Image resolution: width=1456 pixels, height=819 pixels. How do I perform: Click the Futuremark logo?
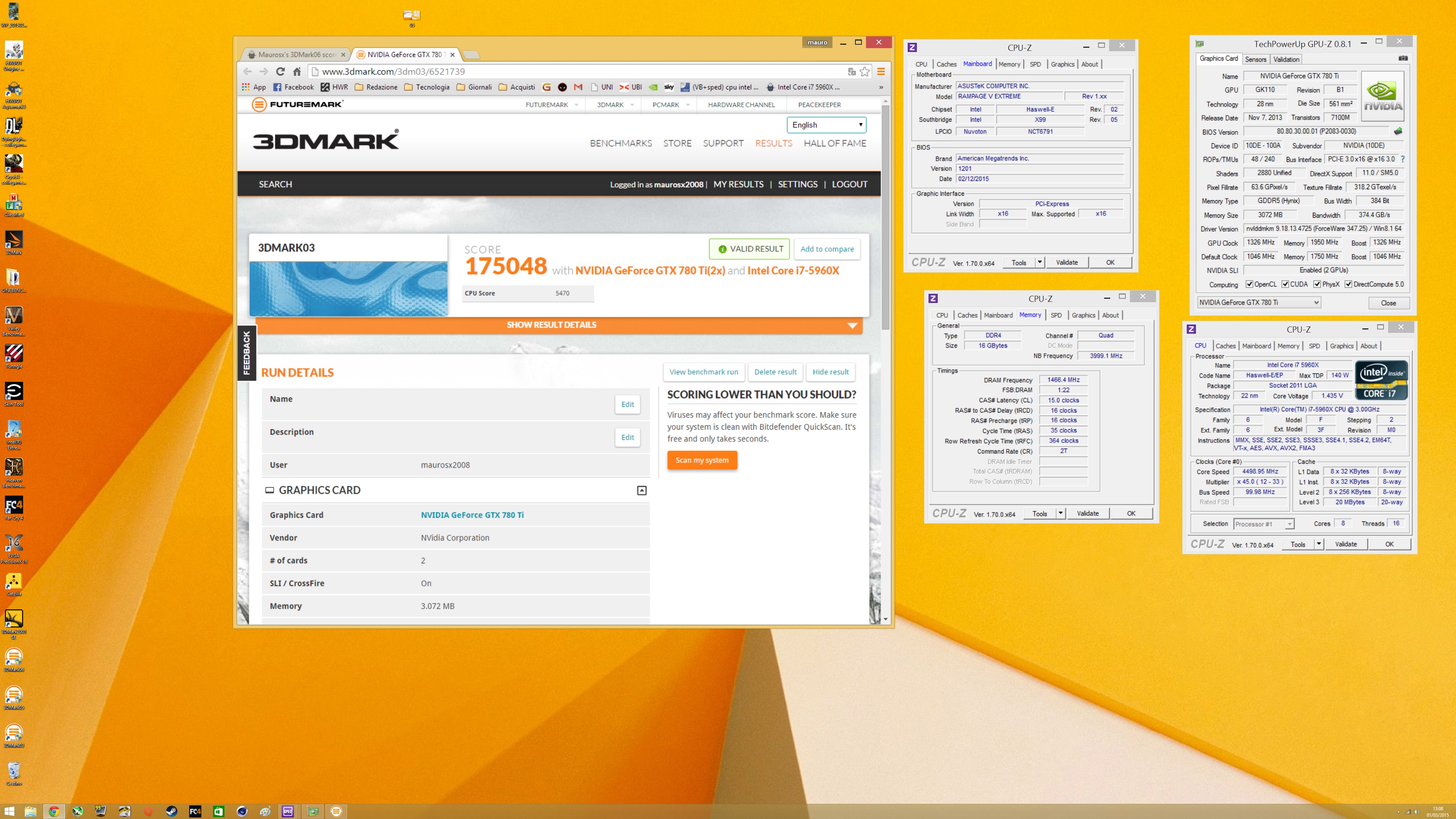[x=297, y=105]
